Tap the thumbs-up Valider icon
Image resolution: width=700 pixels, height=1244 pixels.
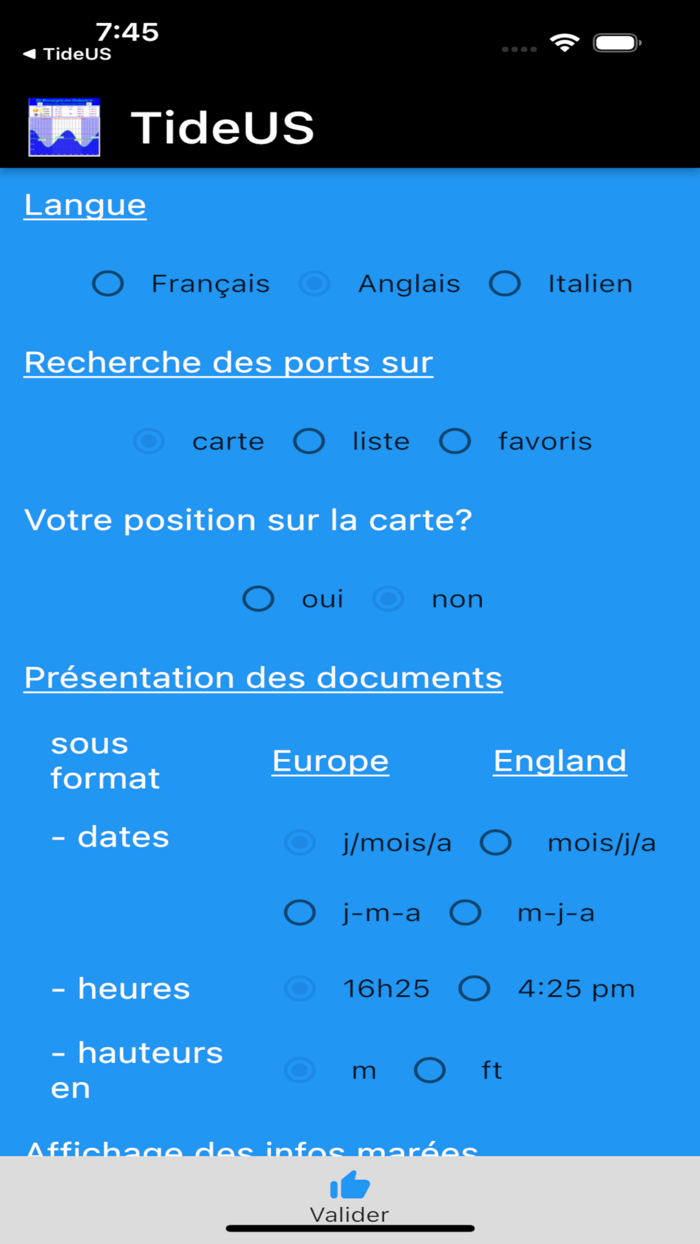tap(349, 1186)
